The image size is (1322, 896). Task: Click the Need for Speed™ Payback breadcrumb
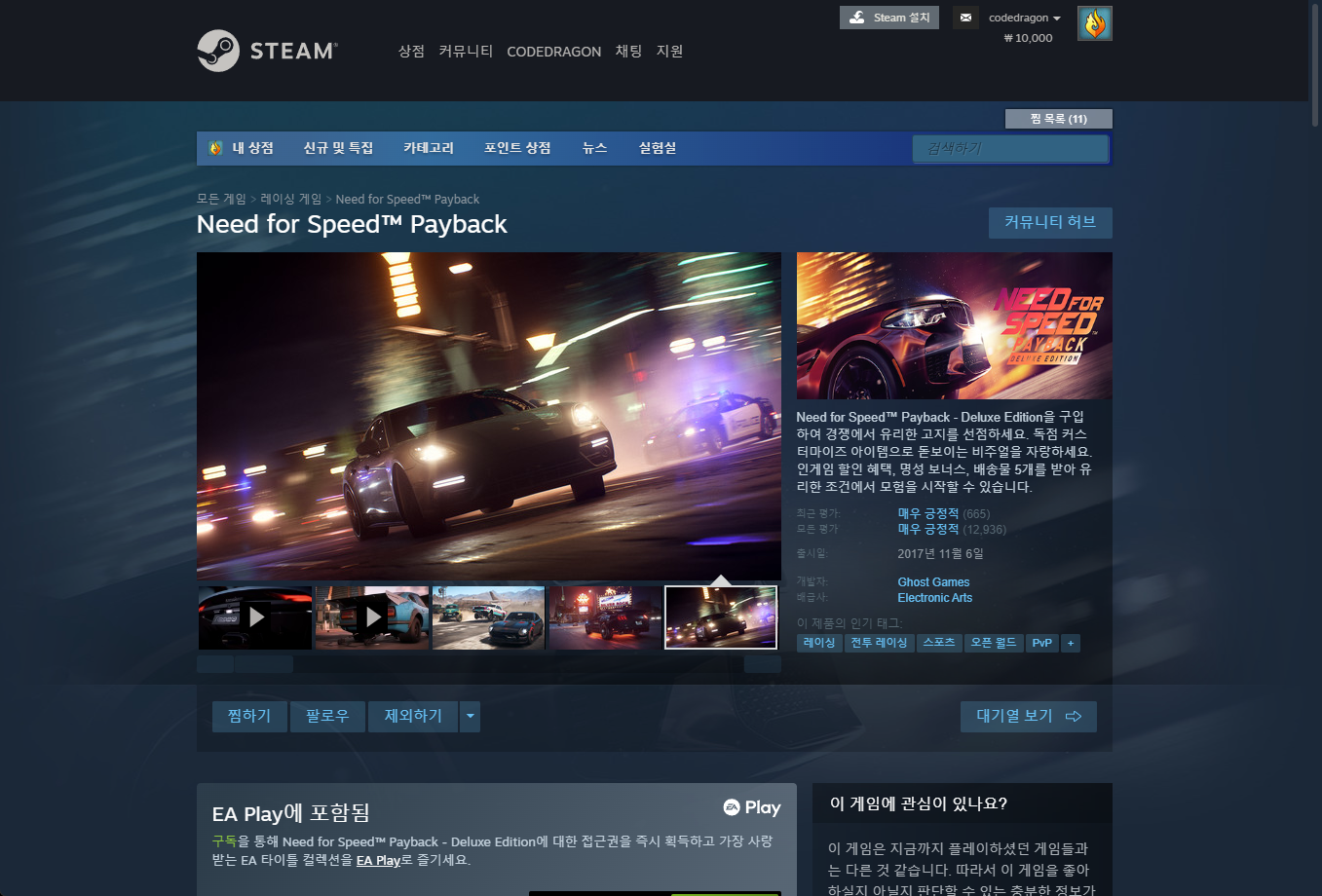click(x=407, y=199)
